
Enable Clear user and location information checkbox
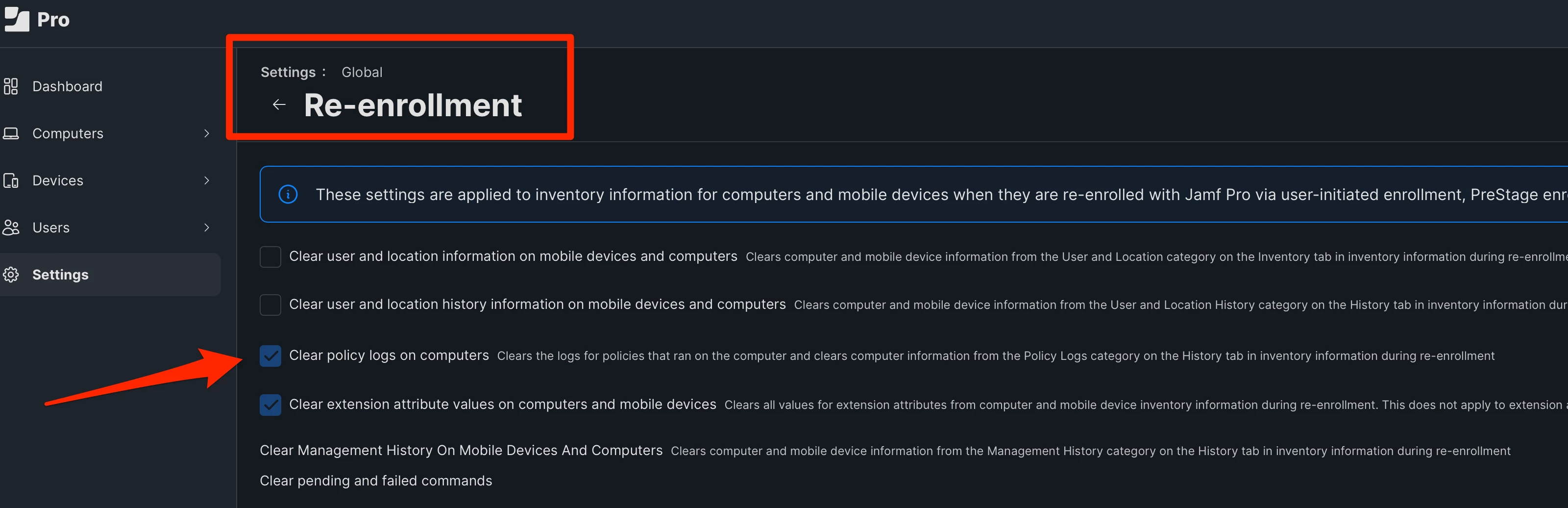click(x=270, y=257)
